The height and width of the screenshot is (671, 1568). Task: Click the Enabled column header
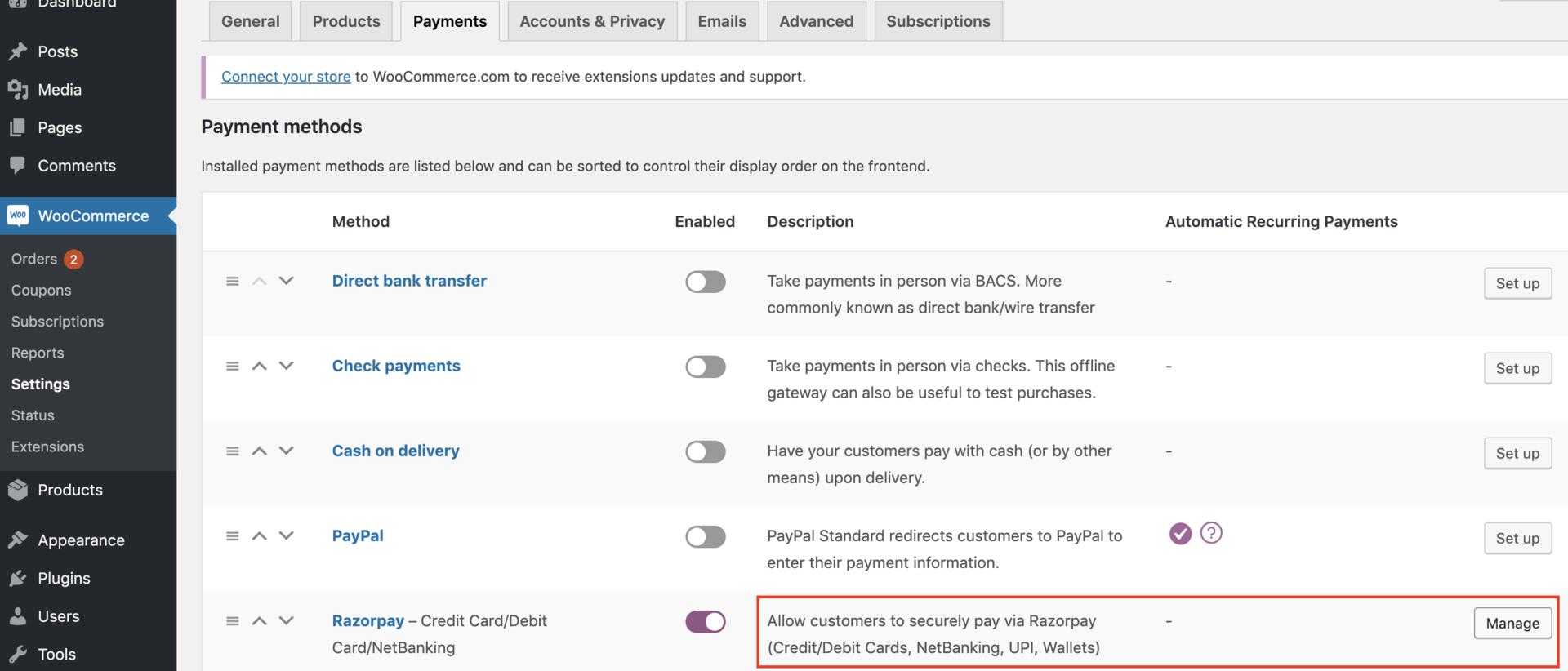point(705,221)
